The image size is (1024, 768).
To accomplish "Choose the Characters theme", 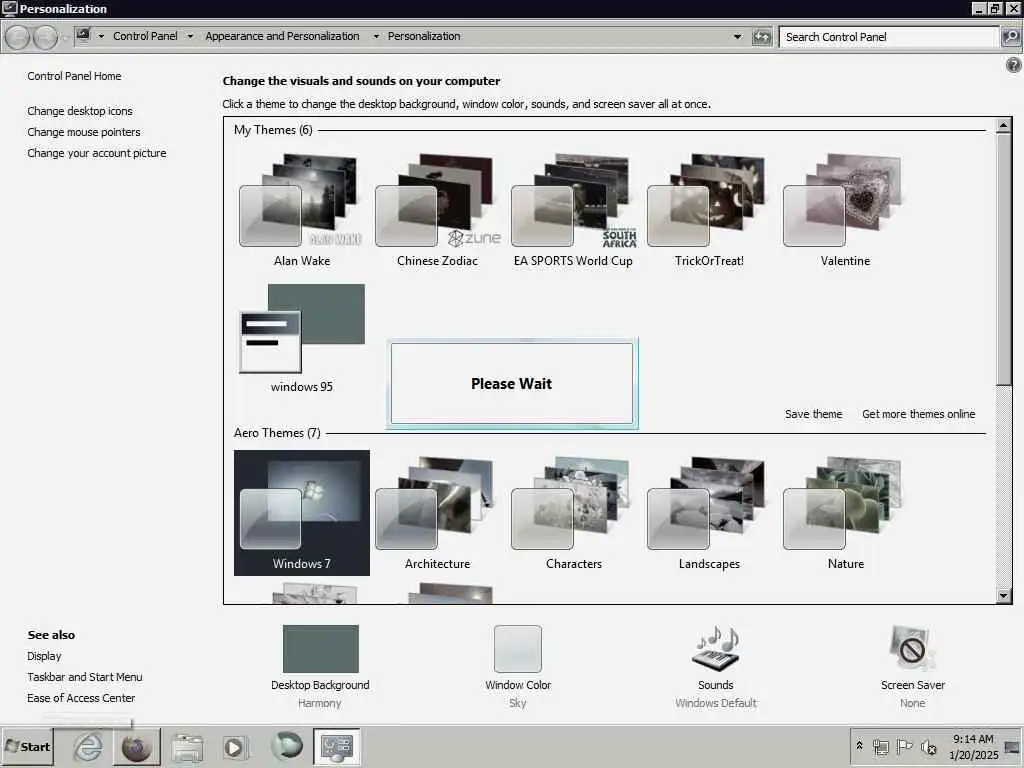I will tap(573, 513).
